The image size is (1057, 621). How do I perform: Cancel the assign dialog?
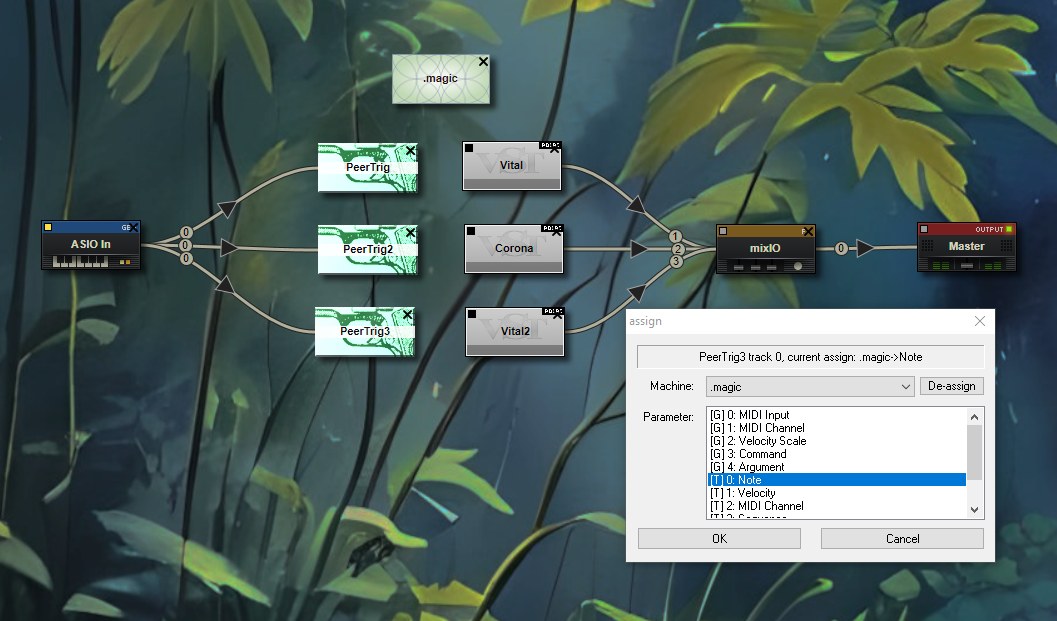coord(902,539)
